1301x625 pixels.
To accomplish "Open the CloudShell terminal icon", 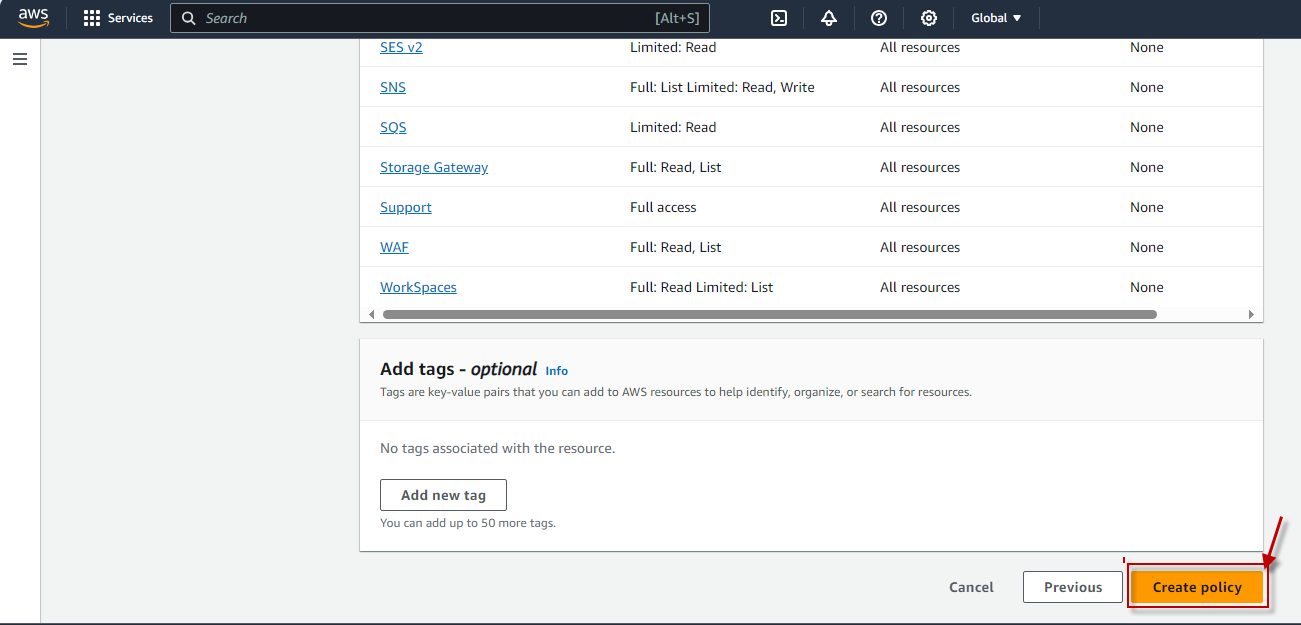I will tap(779, 18).
